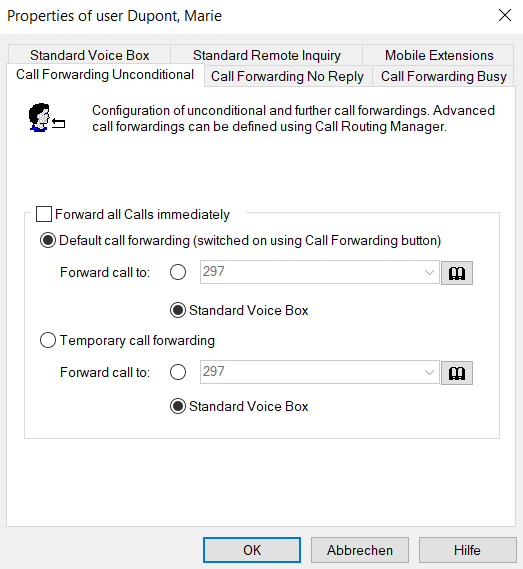
Task: Choose number radio under default forwarding
Action: pos(178,272)
